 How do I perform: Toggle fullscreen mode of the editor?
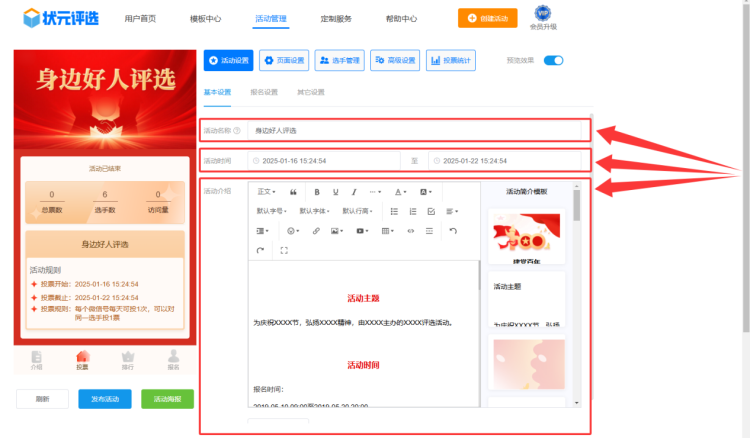click(x=284, y=250)
